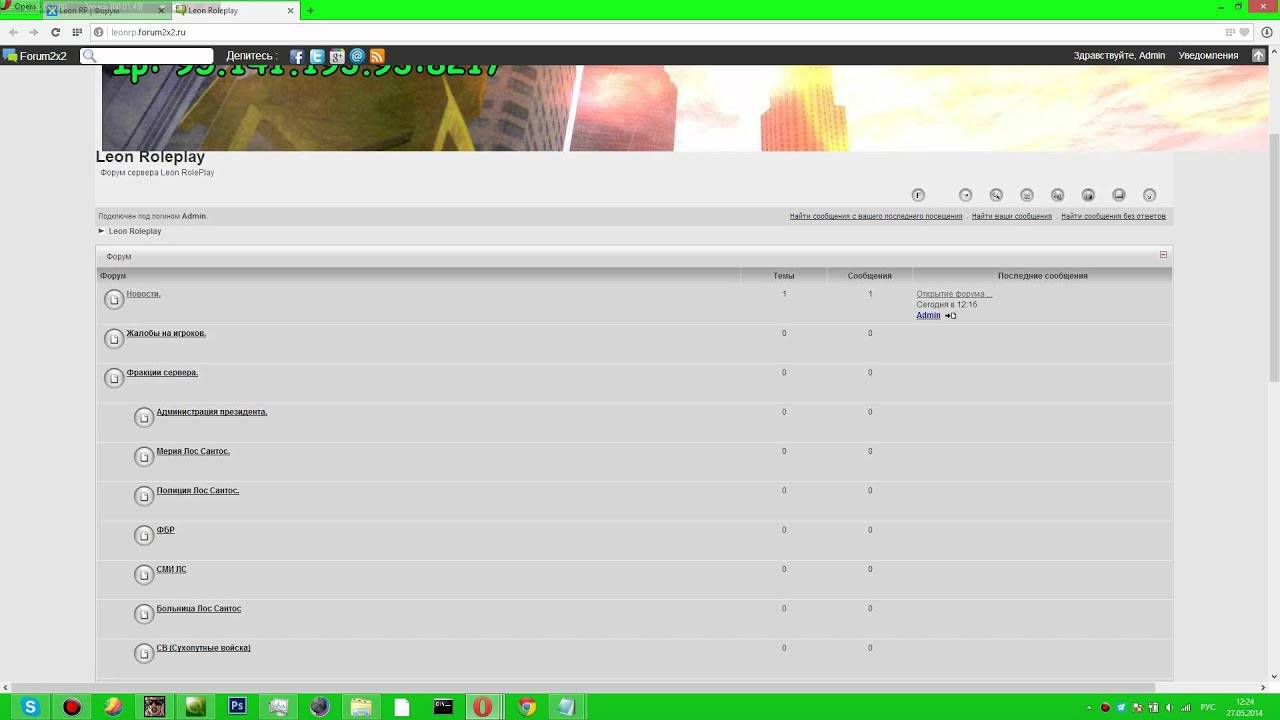This screenshot has width=1280, height=720.
Task: Show hidden system tray icons
Action: [1089, 708]
